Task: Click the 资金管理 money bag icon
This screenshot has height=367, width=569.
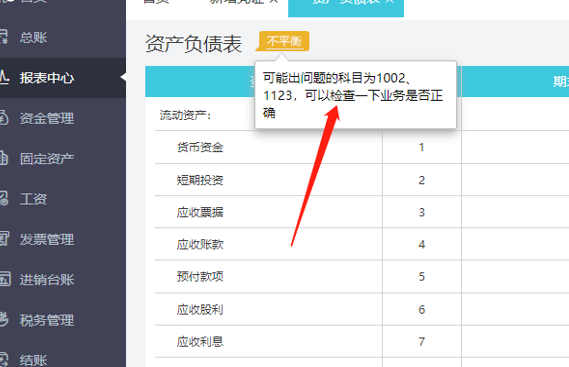Action: coord(4,118)
